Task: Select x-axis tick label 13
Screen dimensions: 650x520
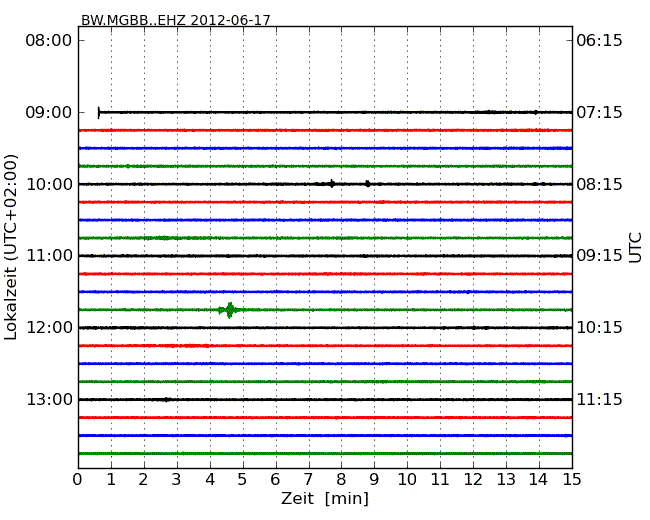Action: [x=506, y=480]
